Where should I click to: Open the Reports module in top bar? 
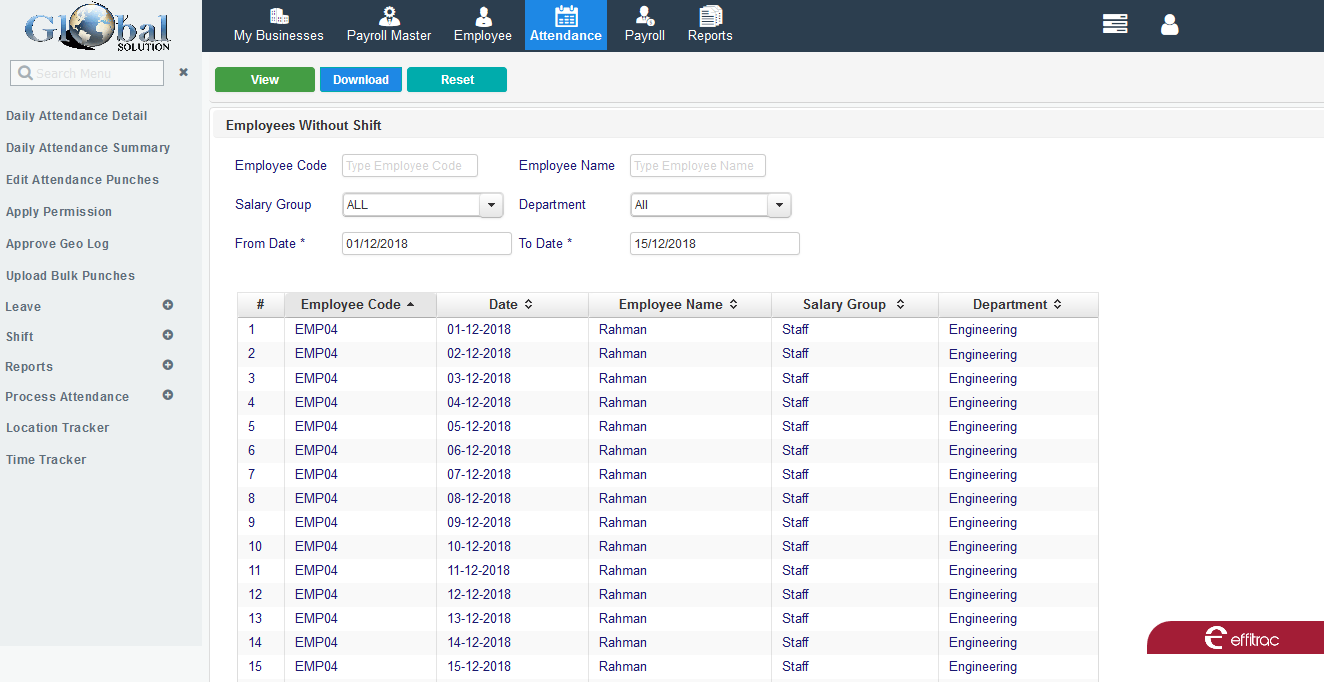click(x=710, y=25)
